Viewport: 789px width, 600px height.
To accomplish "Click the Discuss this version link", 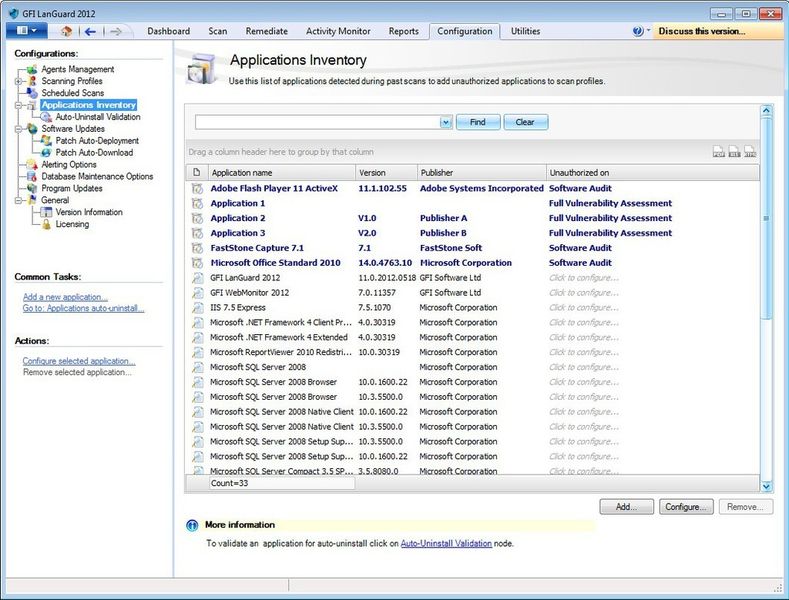I will click(702, 31).
